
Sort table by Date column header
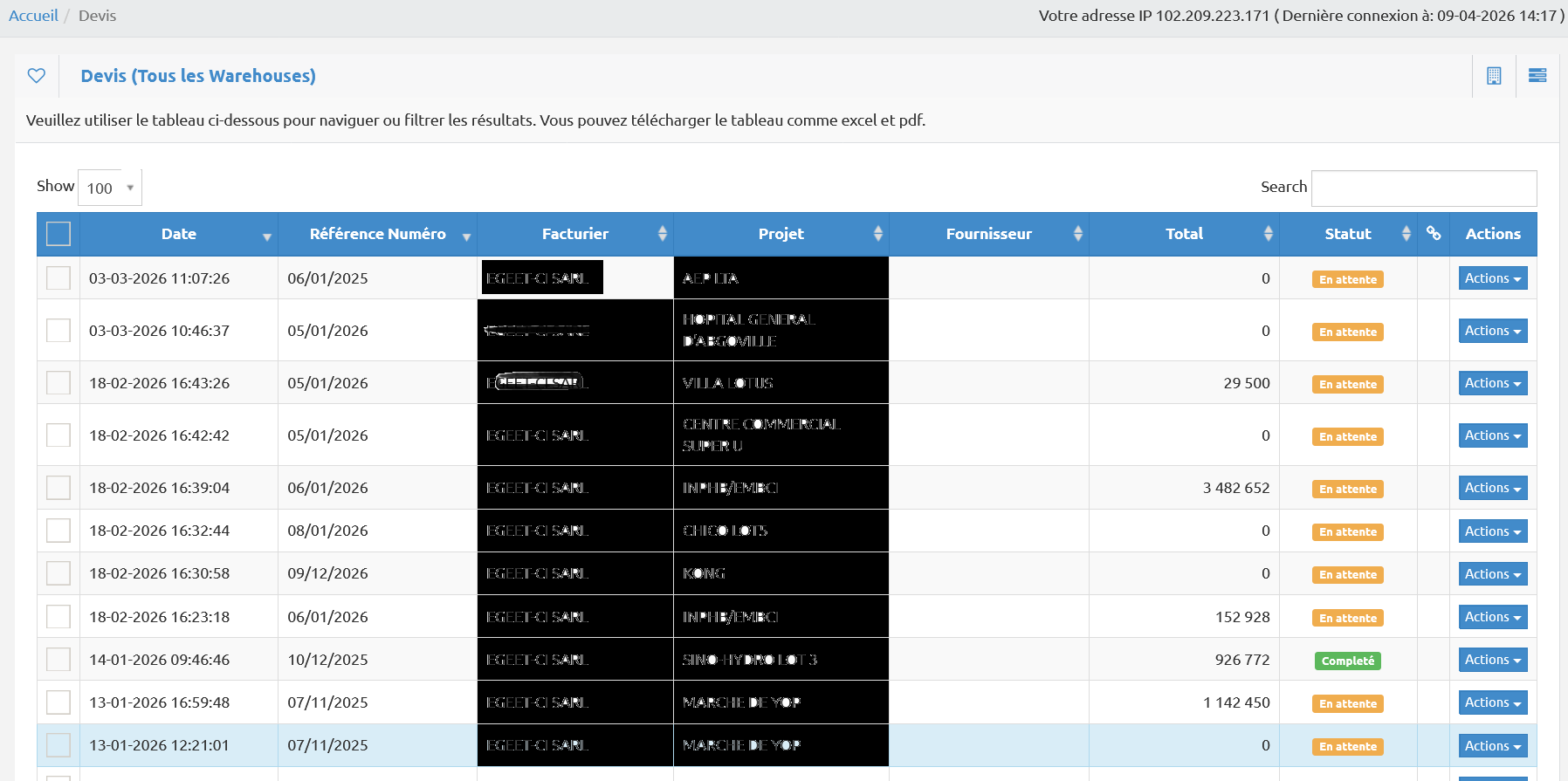point(179,234)
